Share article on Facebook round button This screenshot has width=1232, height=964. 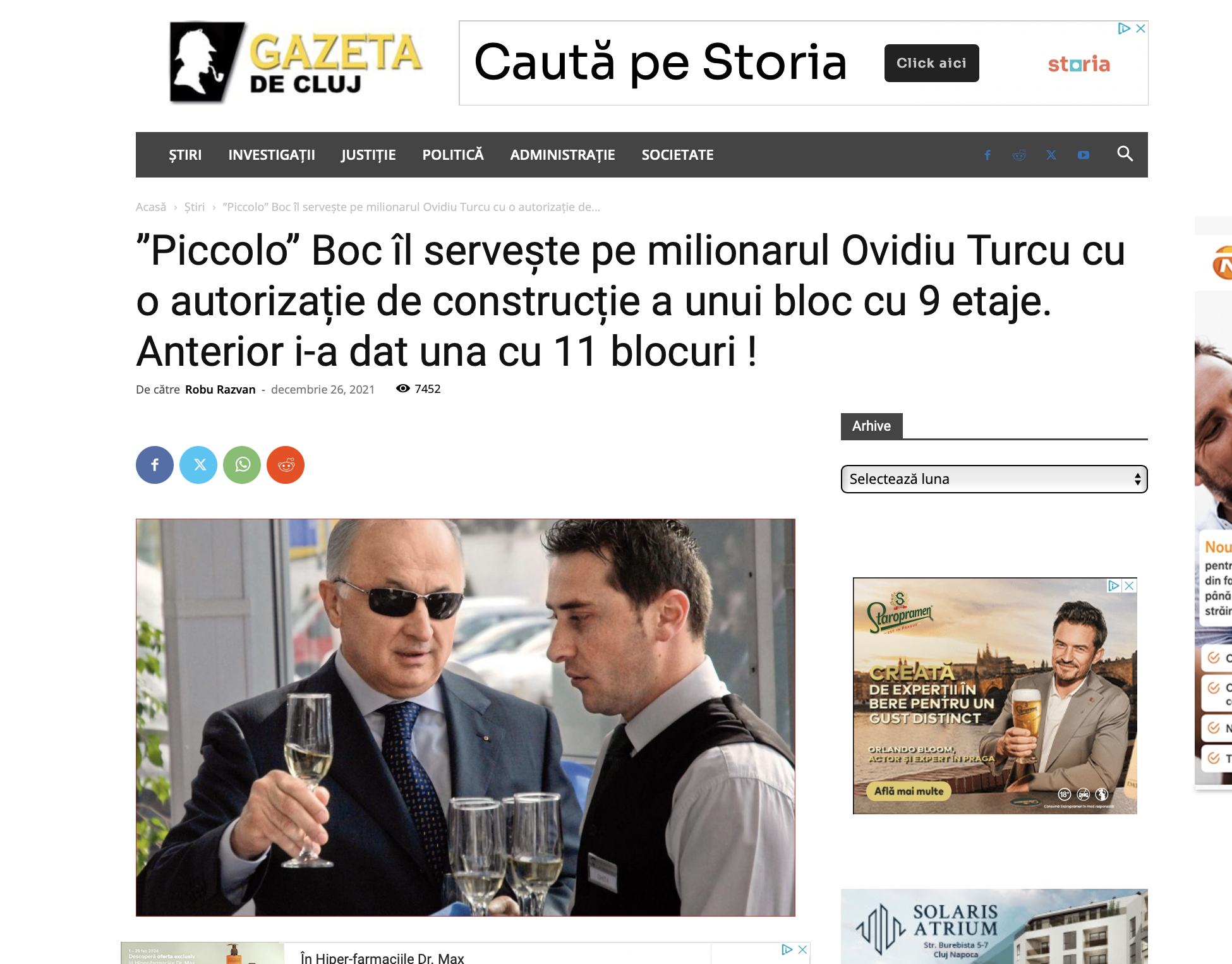point(155,465)
